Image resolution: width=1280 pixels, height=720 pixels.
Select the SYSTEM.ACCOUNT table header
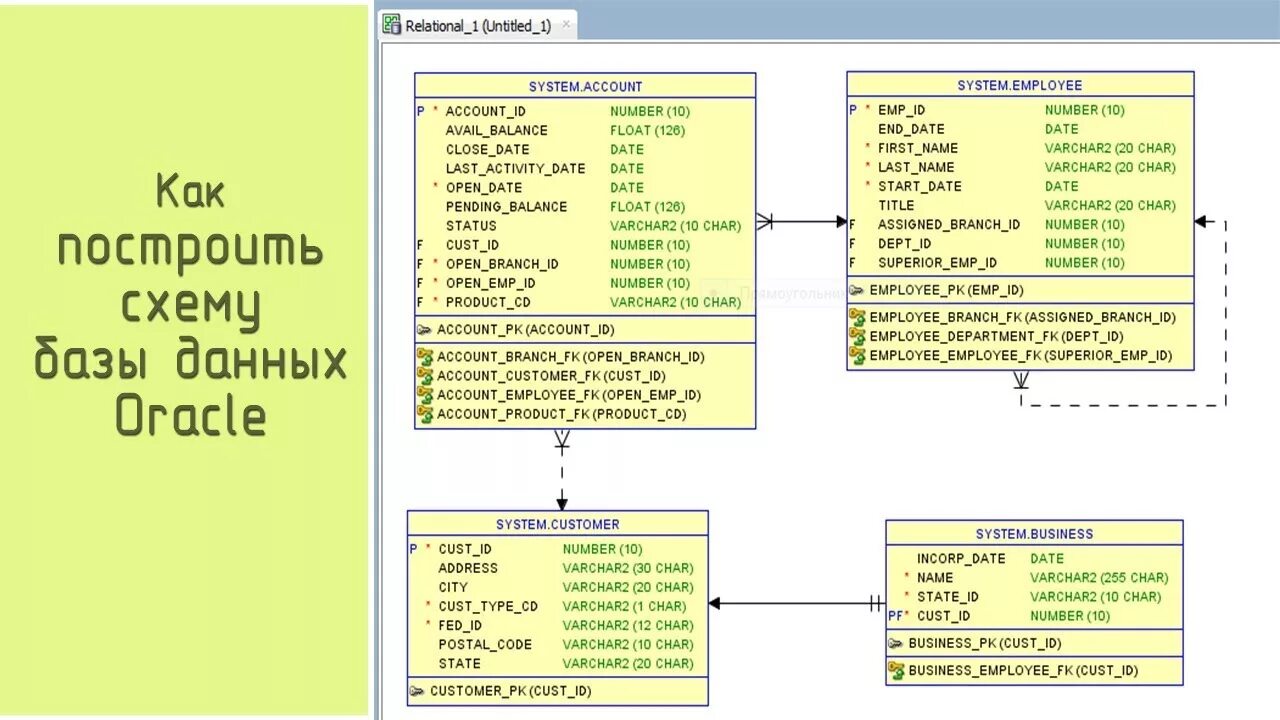[x=585, y=86]
